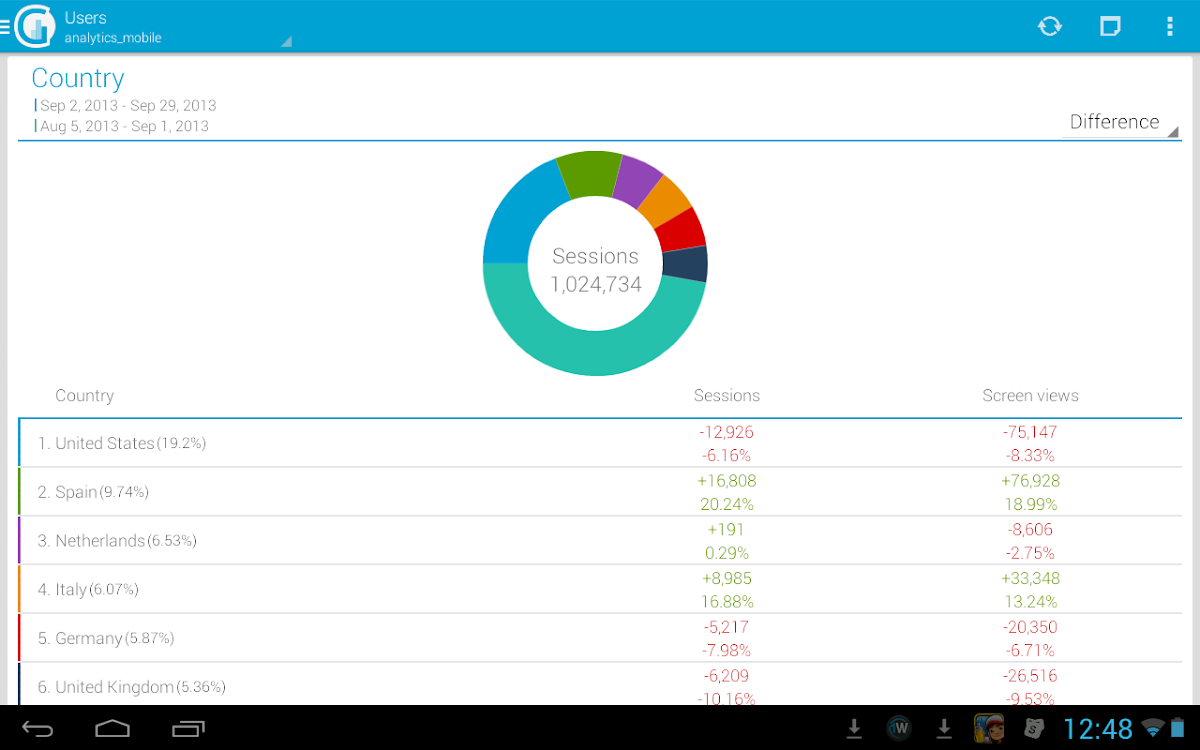
Task: Tap the Android home button
Action: [112, 728]
